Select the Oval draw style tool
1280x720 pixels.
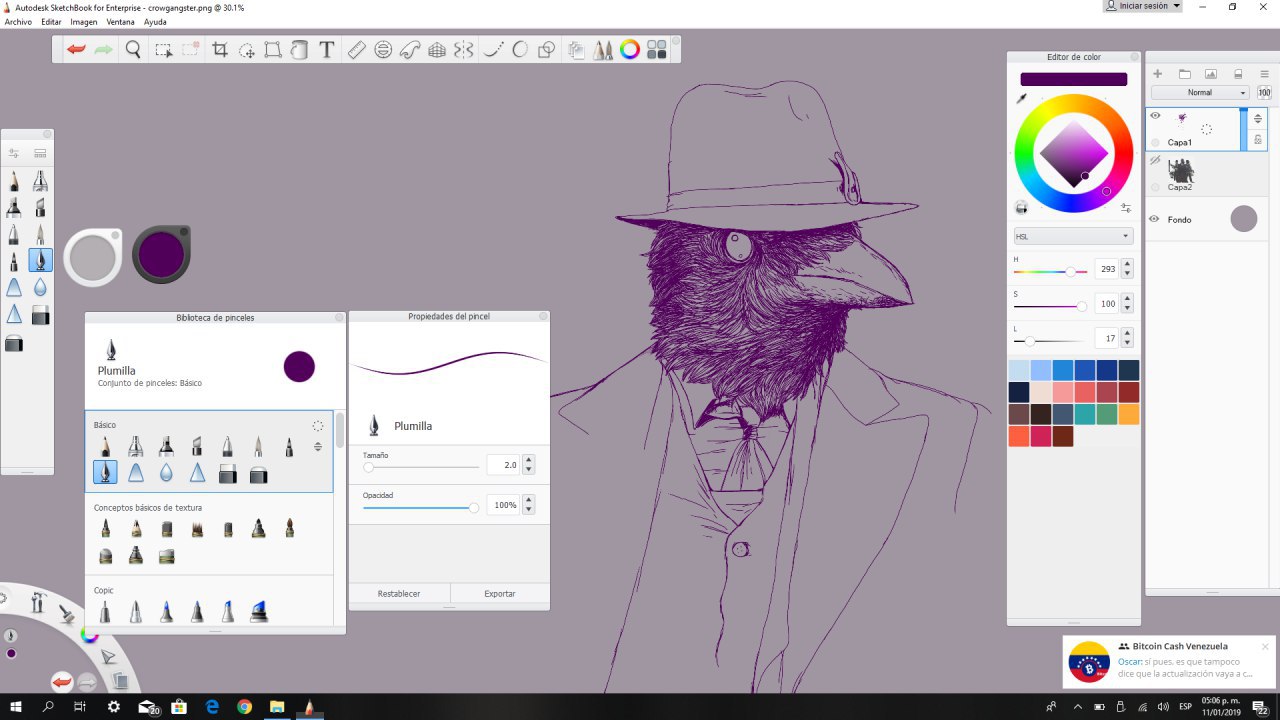(520, 49)
